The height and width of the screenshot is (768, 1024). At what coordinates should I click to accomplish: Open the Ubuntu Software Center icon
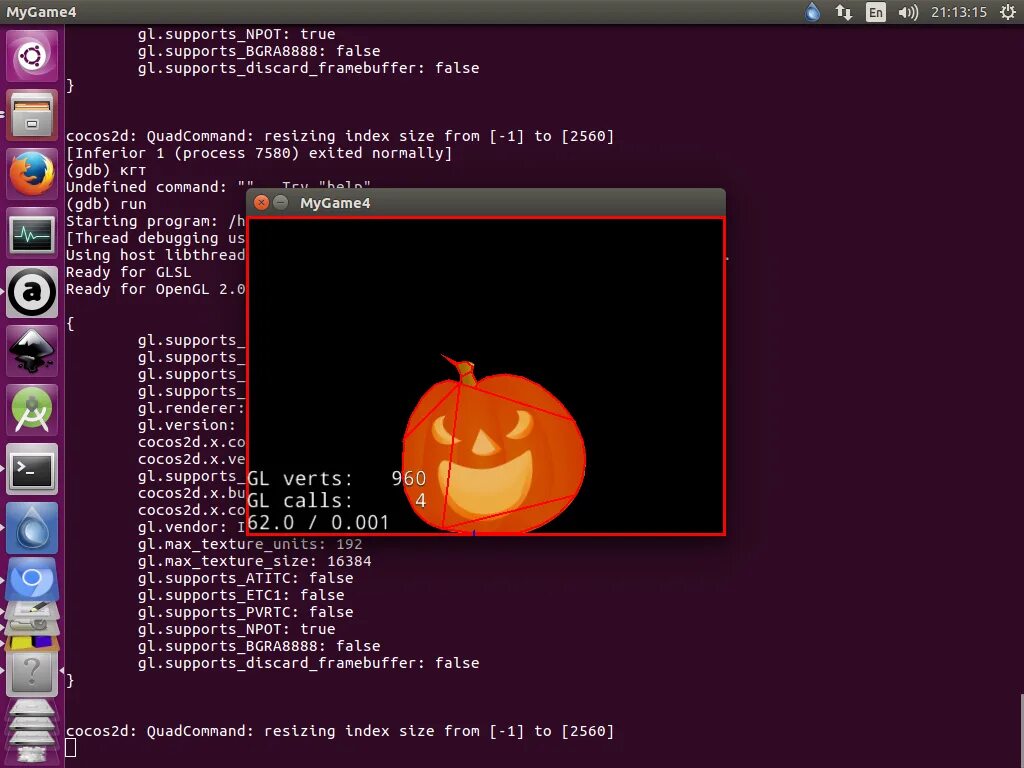point(31,292)
